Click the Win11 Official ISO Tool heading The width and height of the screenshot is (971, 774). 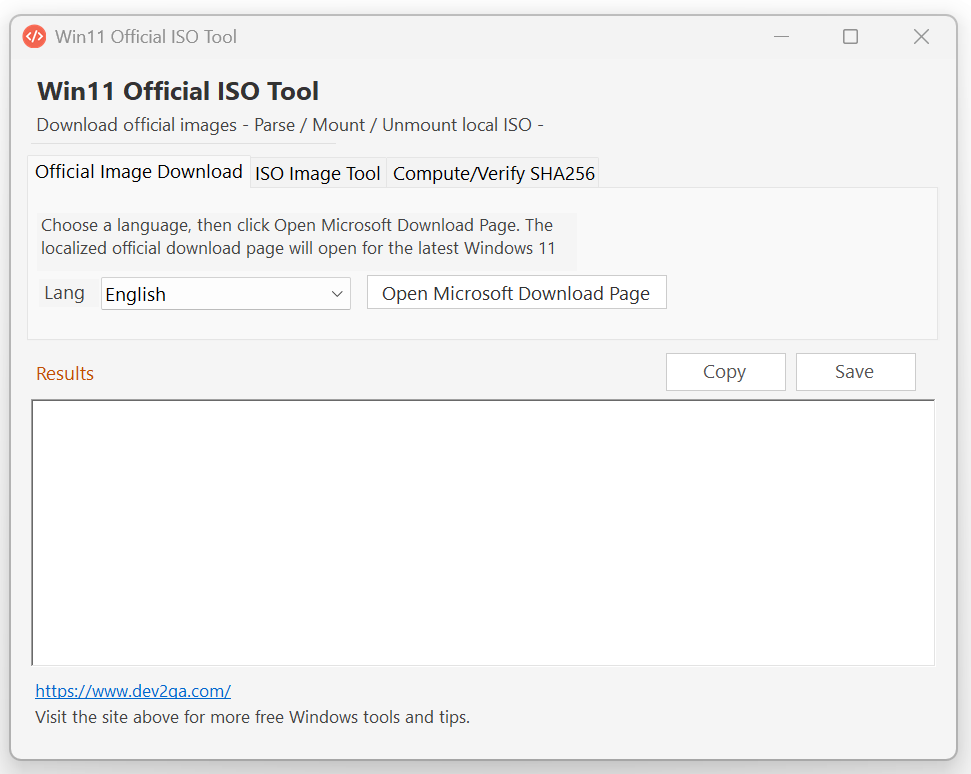coord(178,91)
